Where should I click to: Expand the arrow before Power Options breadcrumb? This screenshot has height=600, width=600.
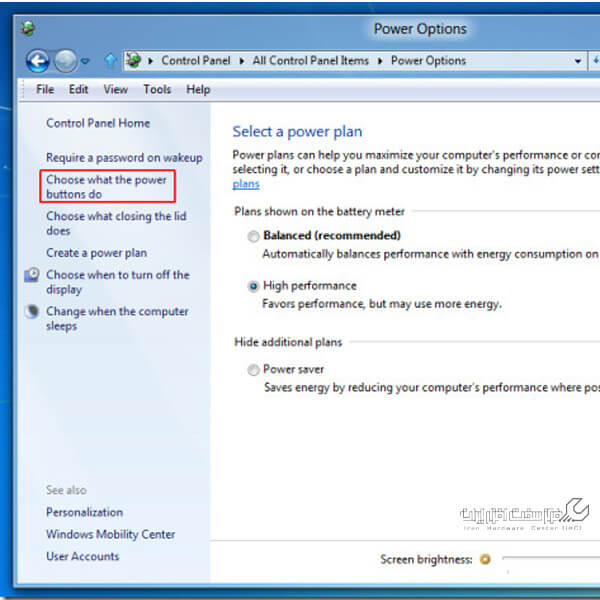point(380,61)
